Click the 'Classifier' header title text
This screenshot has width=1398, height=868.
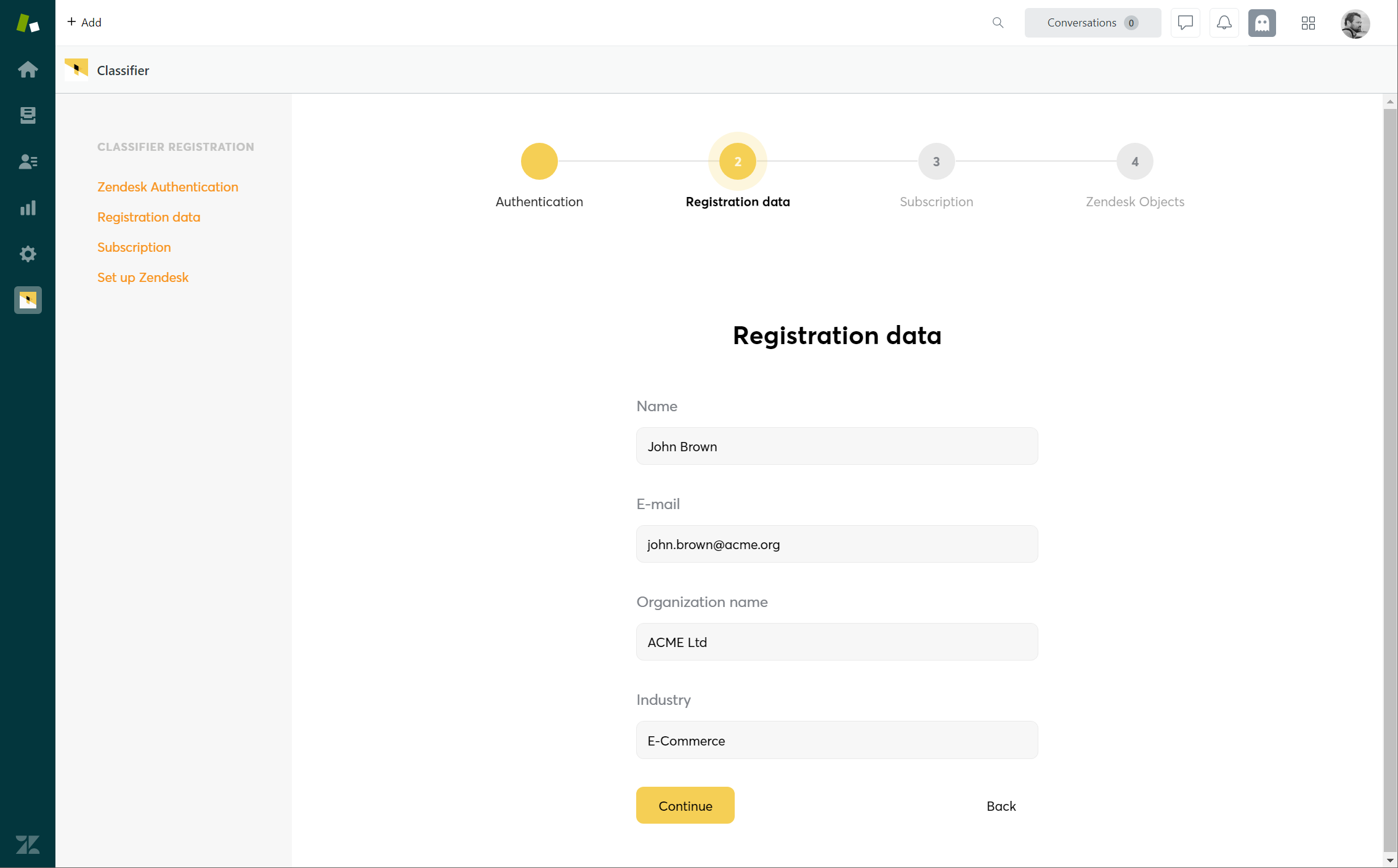pos(123,70)
